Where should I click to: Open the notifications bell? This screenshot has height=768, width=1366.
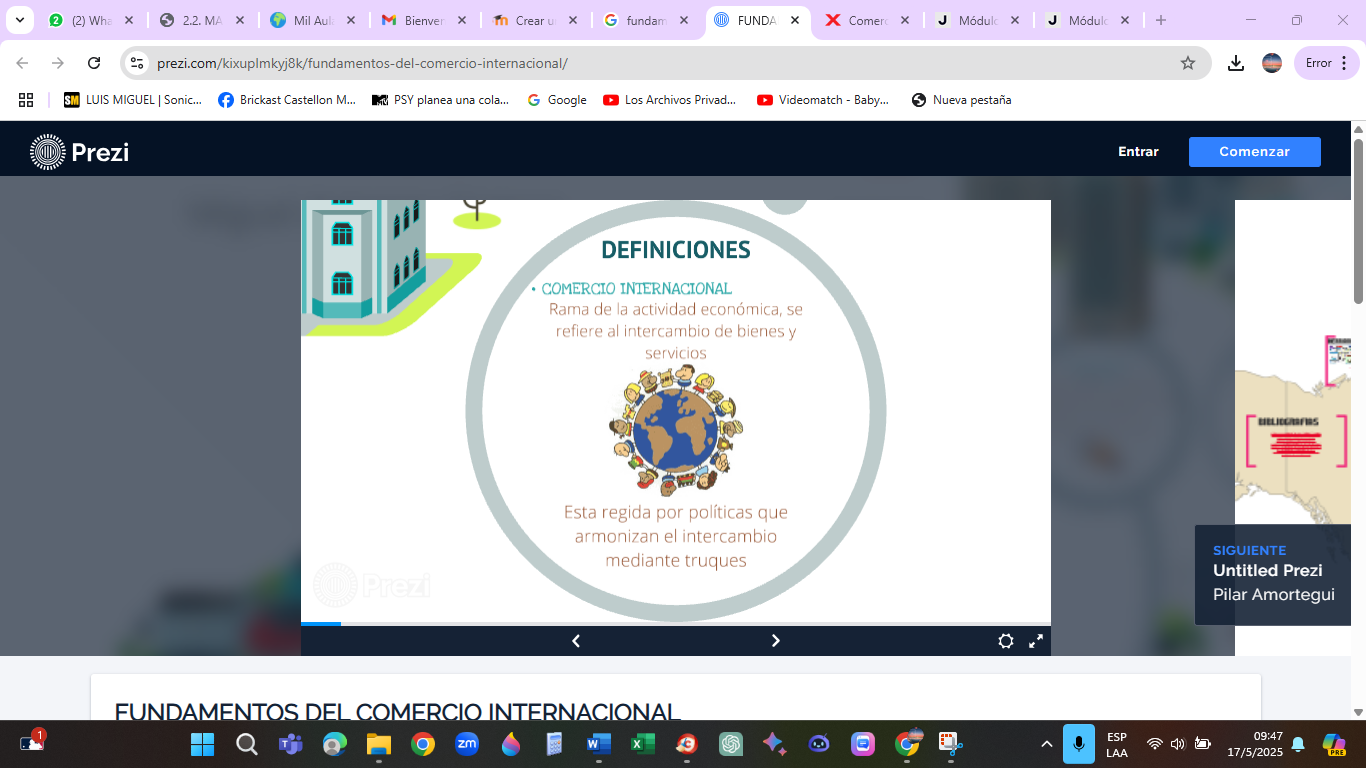(x=1298, y=744)
